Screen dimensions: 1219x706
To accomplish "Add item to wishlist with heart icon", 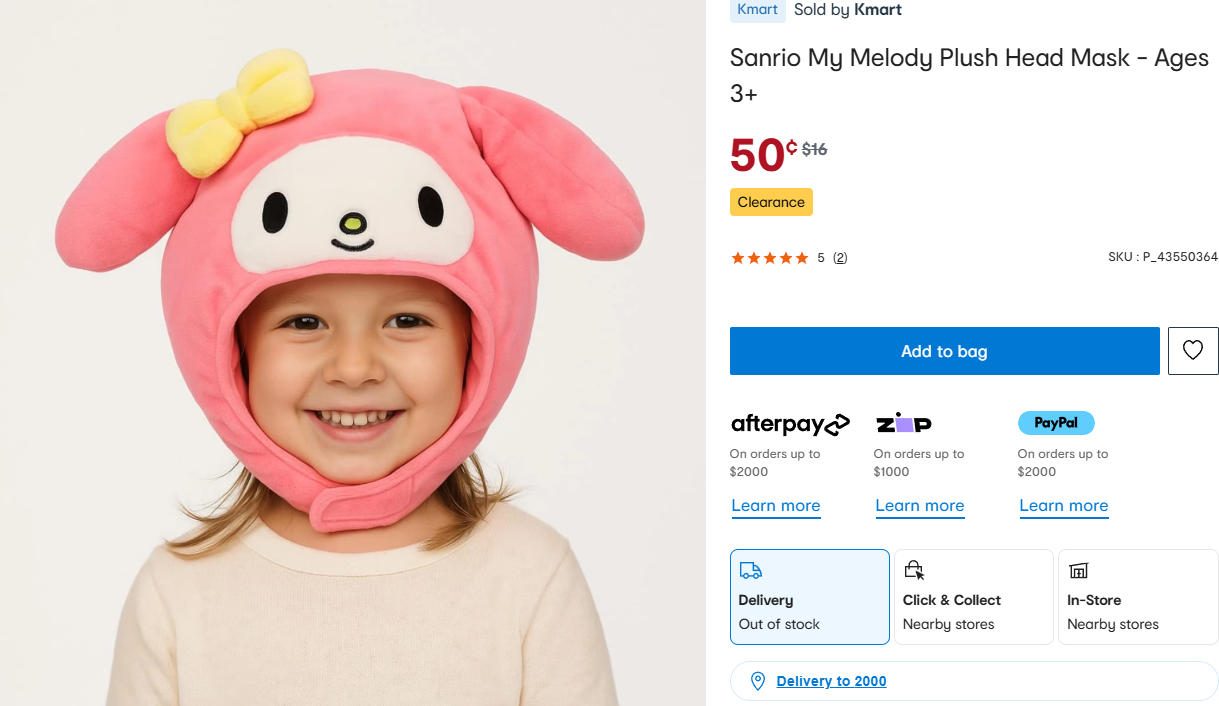I will tap(1193, 351).
